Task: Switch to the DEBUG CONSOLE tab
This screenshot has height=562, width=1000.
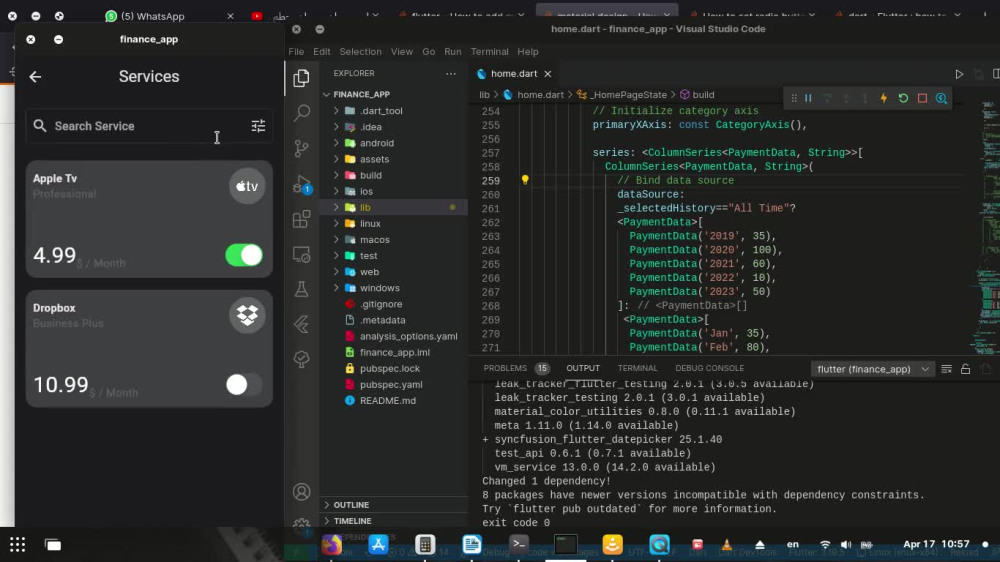Action: [x=709, y=368]
